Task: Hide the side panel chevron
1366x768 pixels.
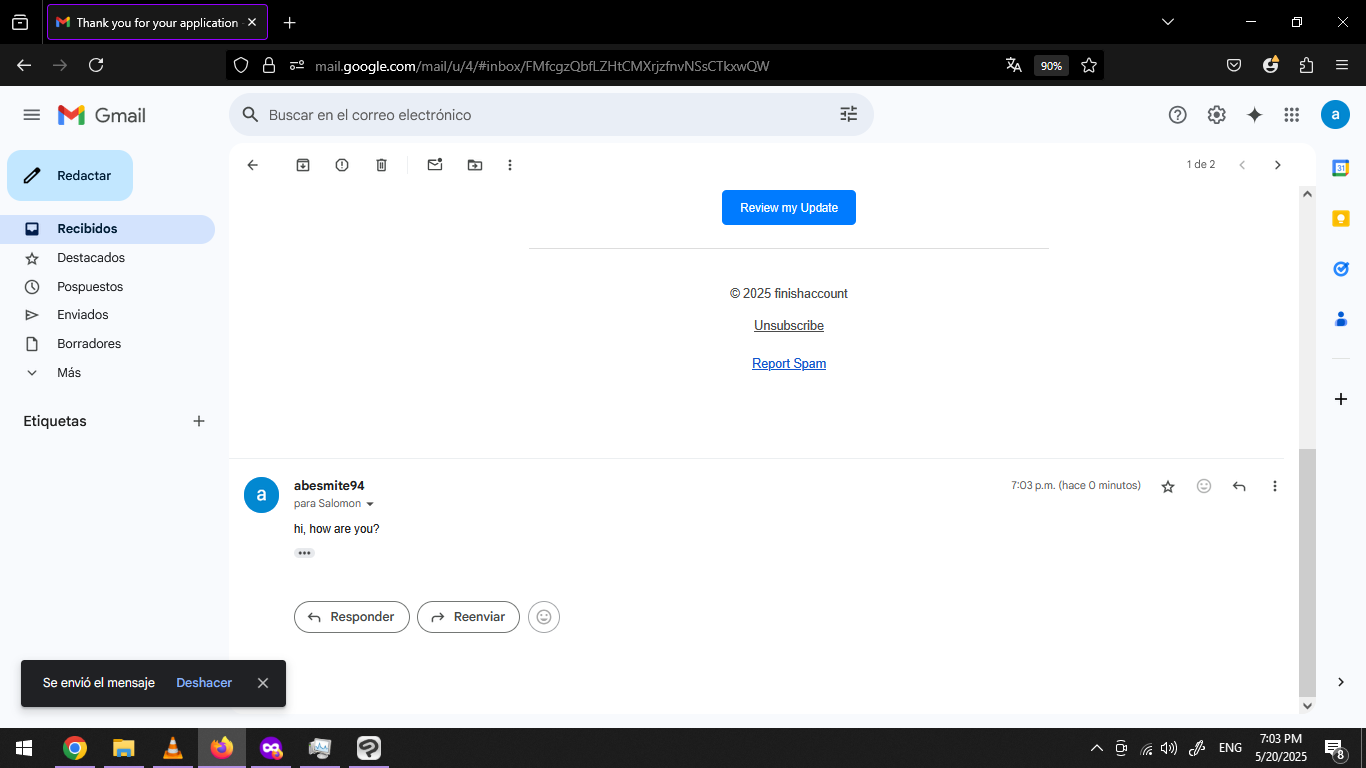Action: tap(1341, 682)
